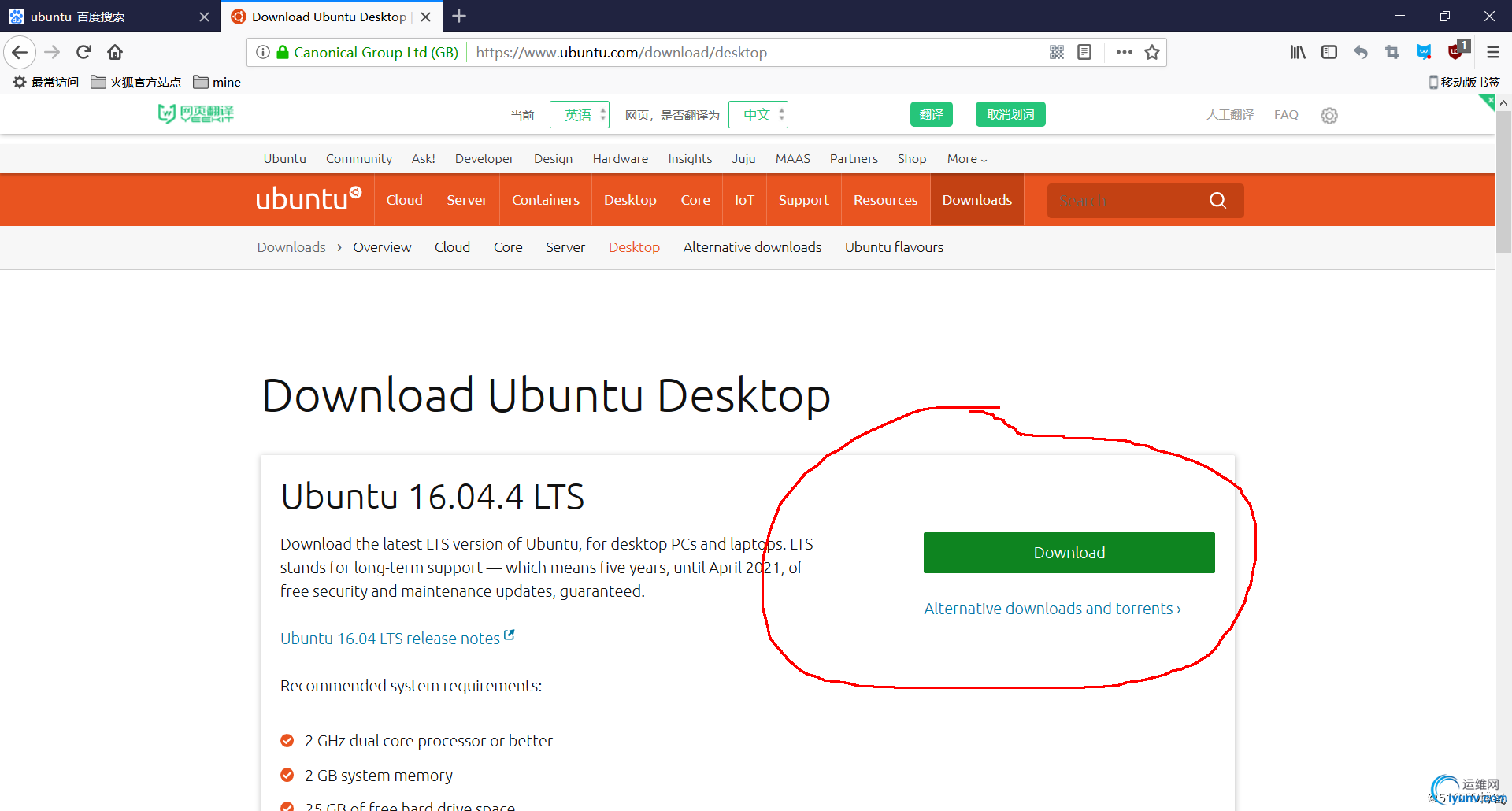The width and height of the screenshot is (1512, 811).
Task: Switch to the ubuntu_百度搜索 tab
Action: coord(110,17)
